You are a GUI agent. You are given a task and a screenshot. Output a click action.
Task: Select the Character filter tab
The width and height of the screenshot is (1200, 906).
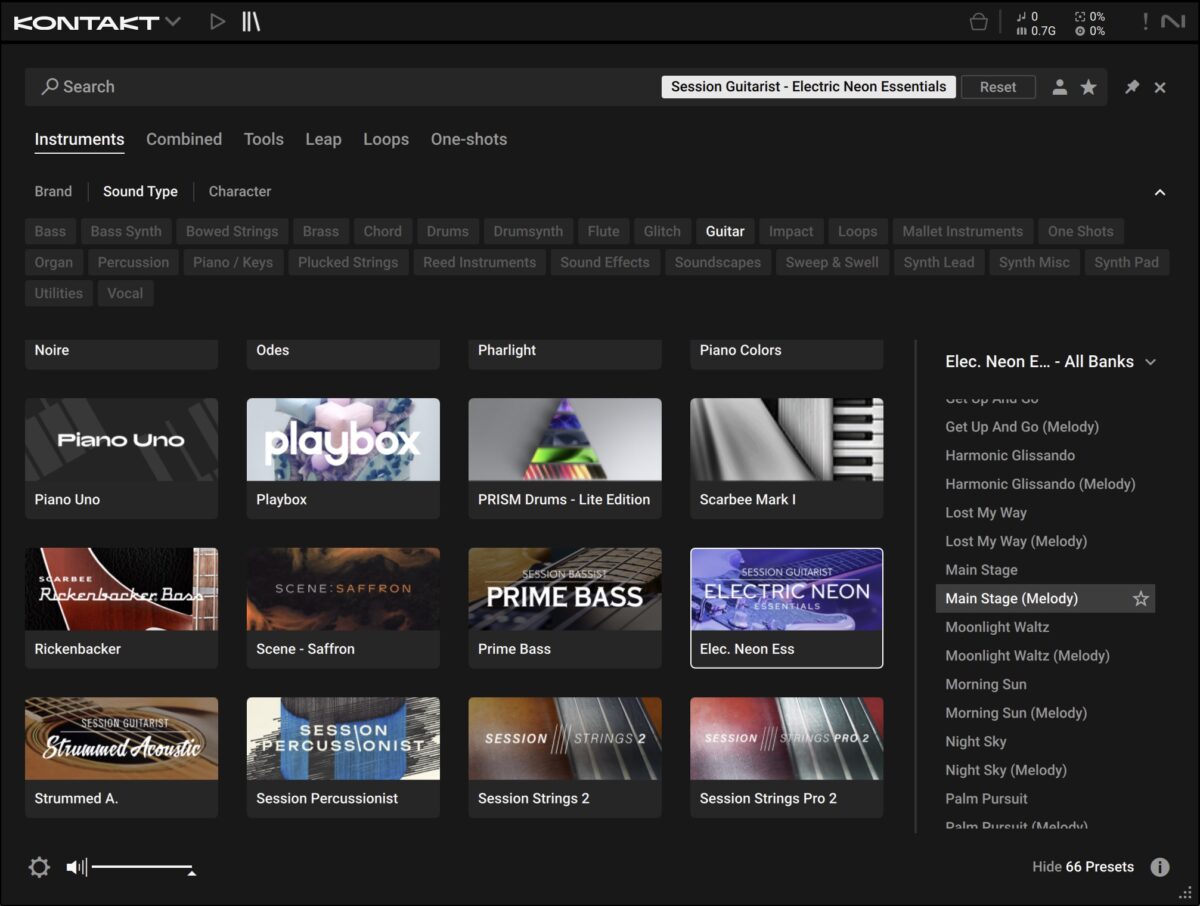[x=240, y=192]
